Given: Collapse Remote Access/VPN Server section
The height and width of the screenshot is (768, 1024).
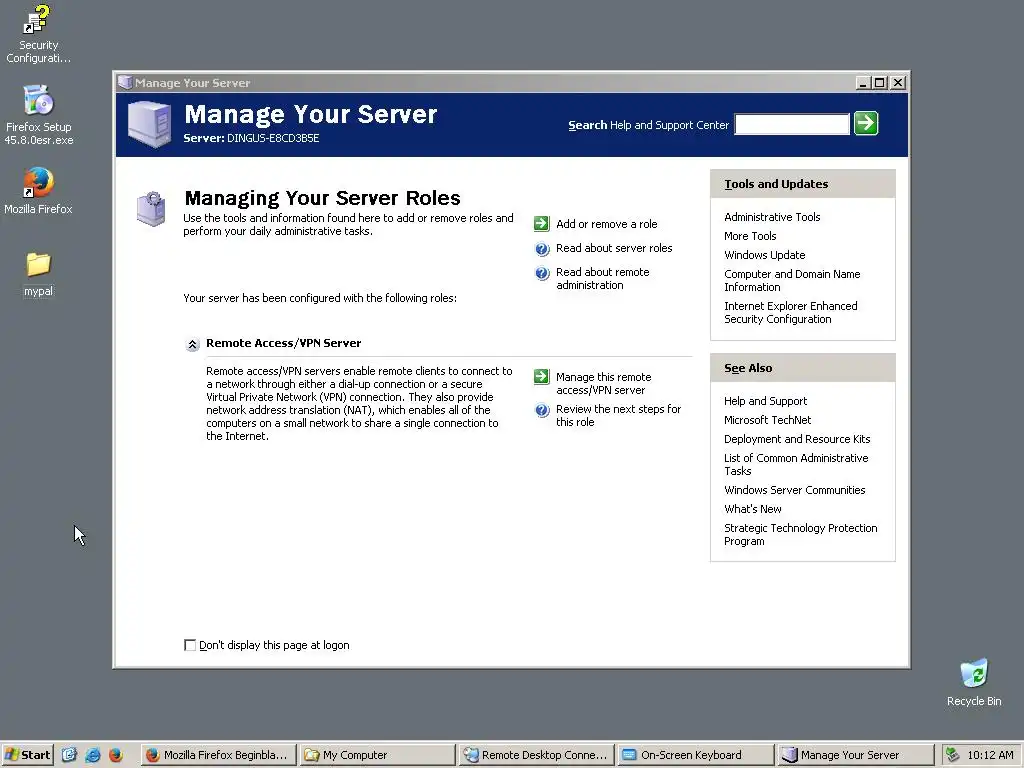Looking at the screenshot, I should coord(192,344).
